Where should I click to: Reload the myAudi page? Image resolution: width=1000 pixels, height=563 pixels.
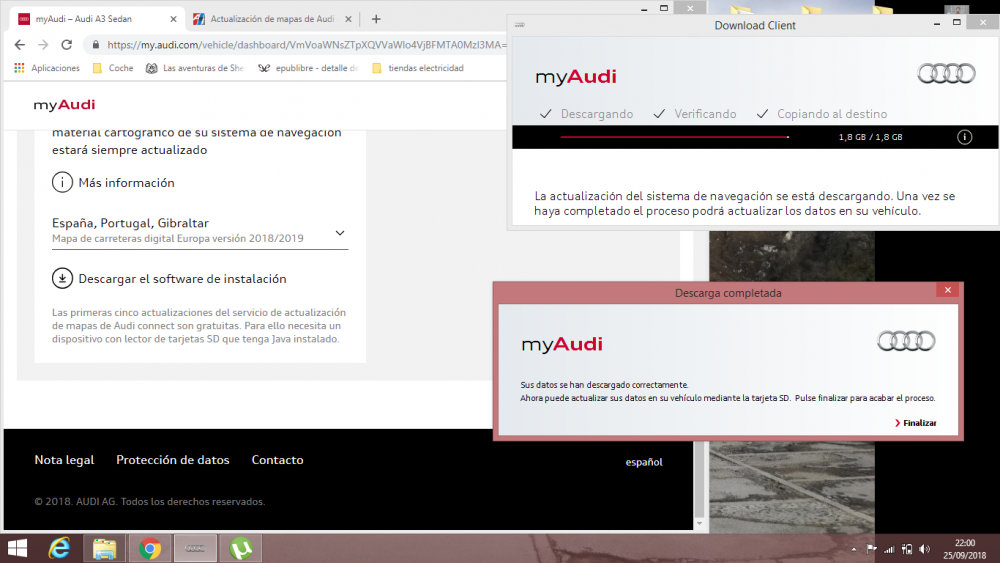(x=66, y=45)
